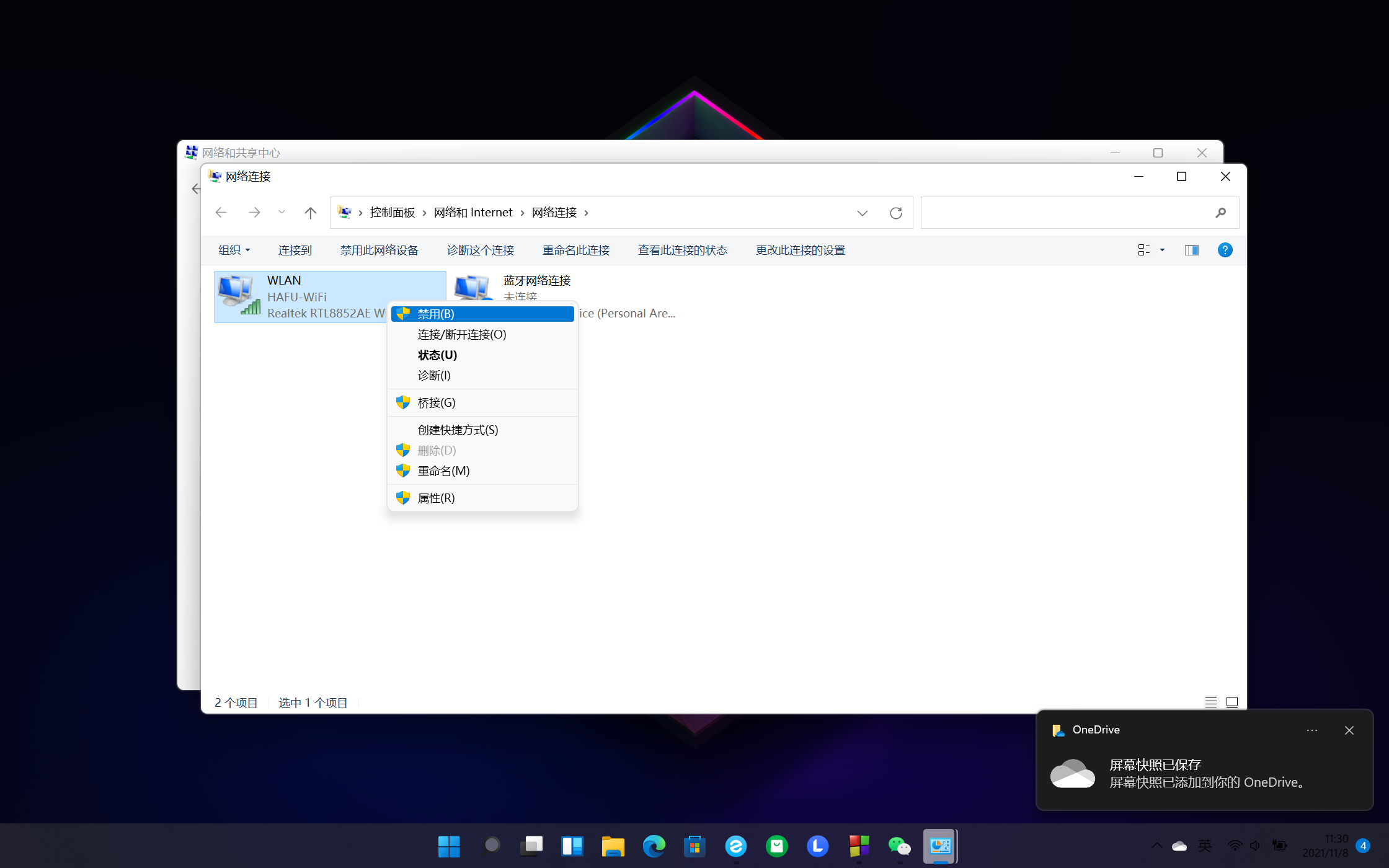1389x868 pixels.
Task: Switch to large icons view in status bar
Action: pyautogui.click(x=1231, y=702)
